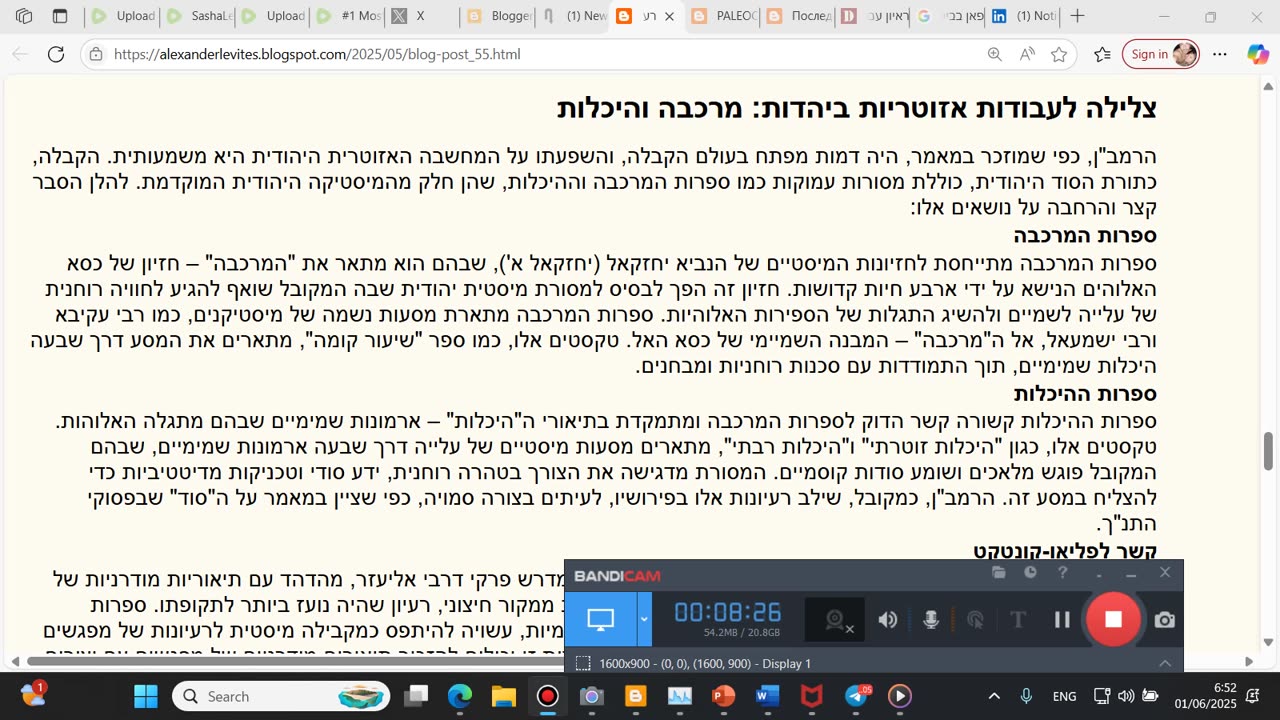
Task: Toggle Bandicam speaker sound recording
Action: [888, 620]
